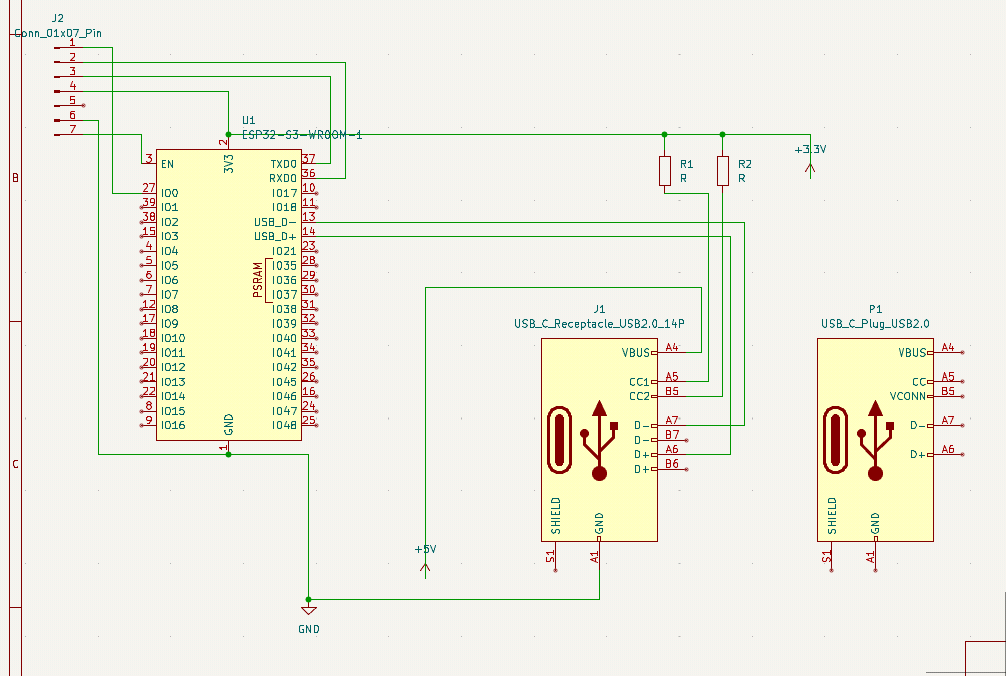This screenshot has width=1006, height=676.
Task: Click VBUS pin label on J1 receptacle
Action: 636,353
